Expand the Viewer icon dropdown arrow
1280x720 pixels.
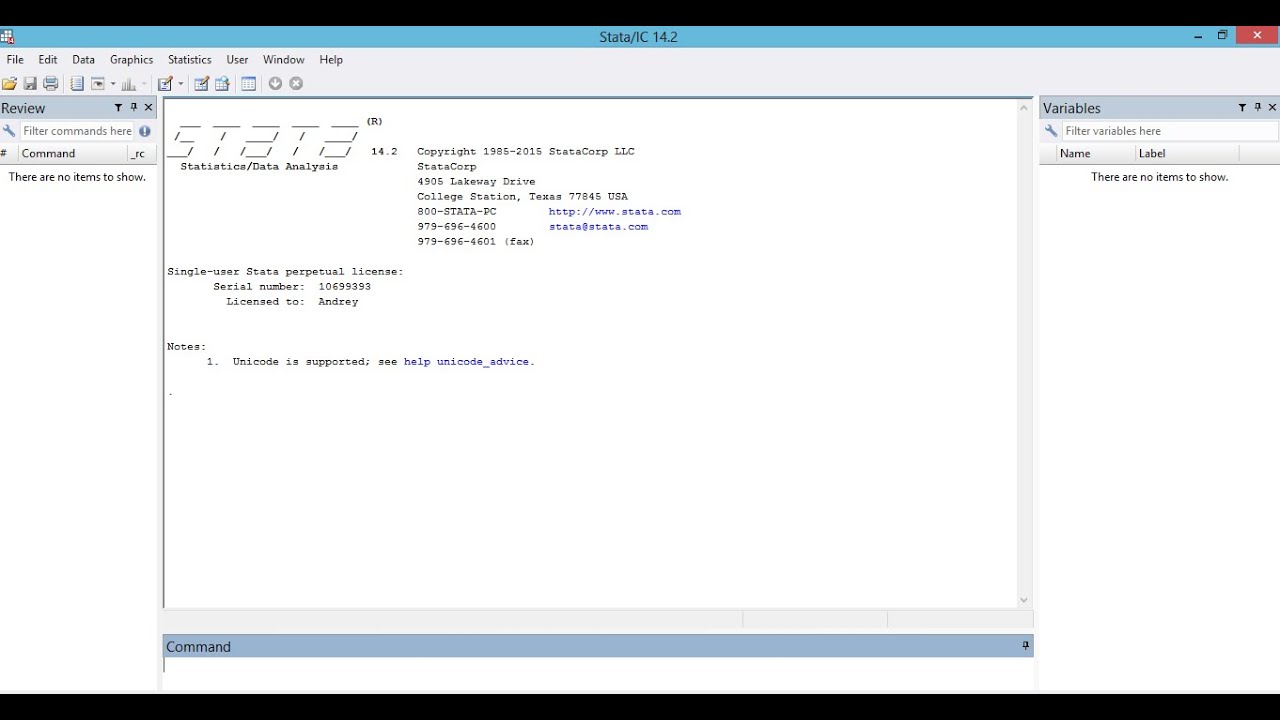pyautogui.click(x=113, y=84)
